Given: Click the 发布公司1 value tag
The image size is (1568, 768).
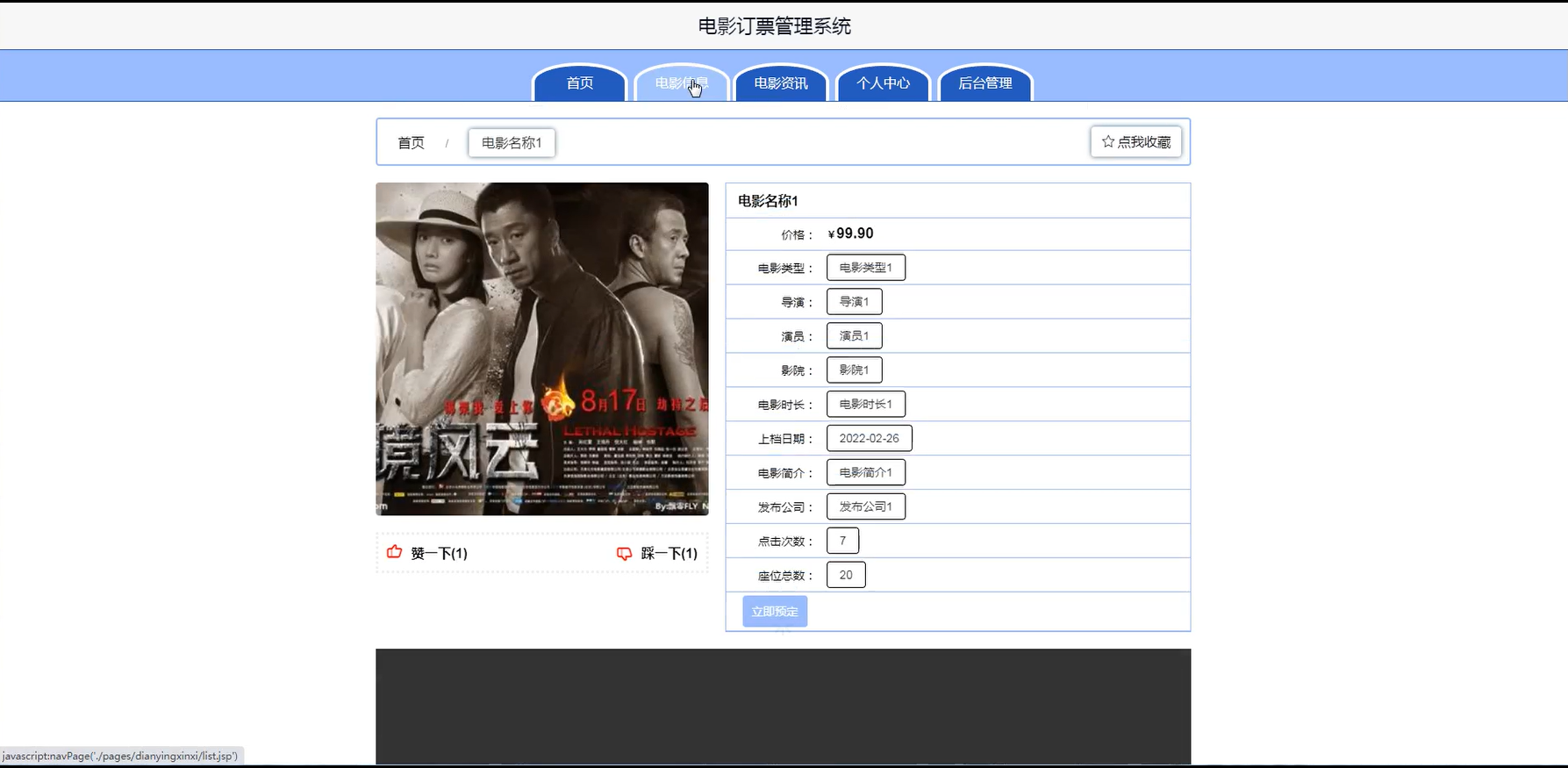Looking at the screenshot, I should [x=866, y=507].
